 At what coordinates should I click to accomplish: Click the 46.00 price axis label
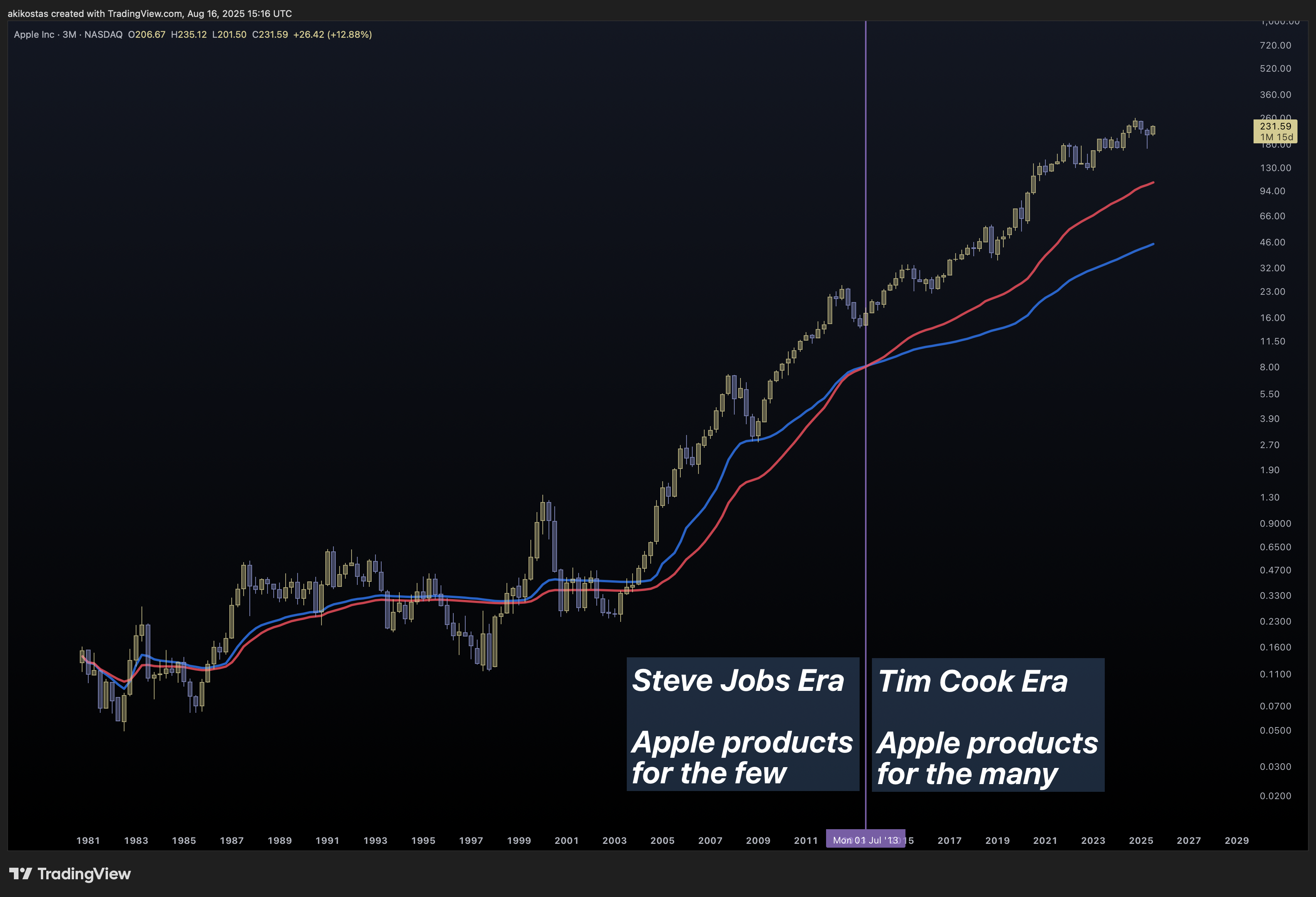(x=1272, y=242)
